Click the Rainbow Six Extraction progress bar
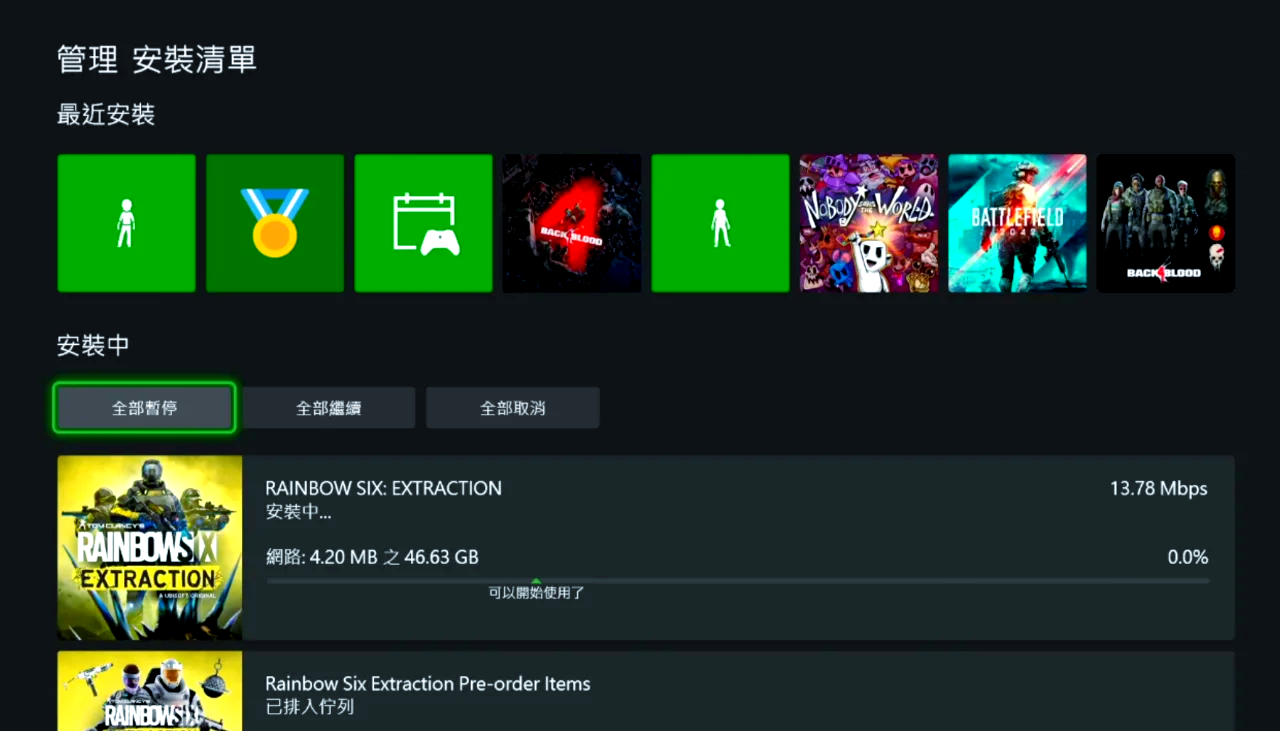 coord(738,580)
